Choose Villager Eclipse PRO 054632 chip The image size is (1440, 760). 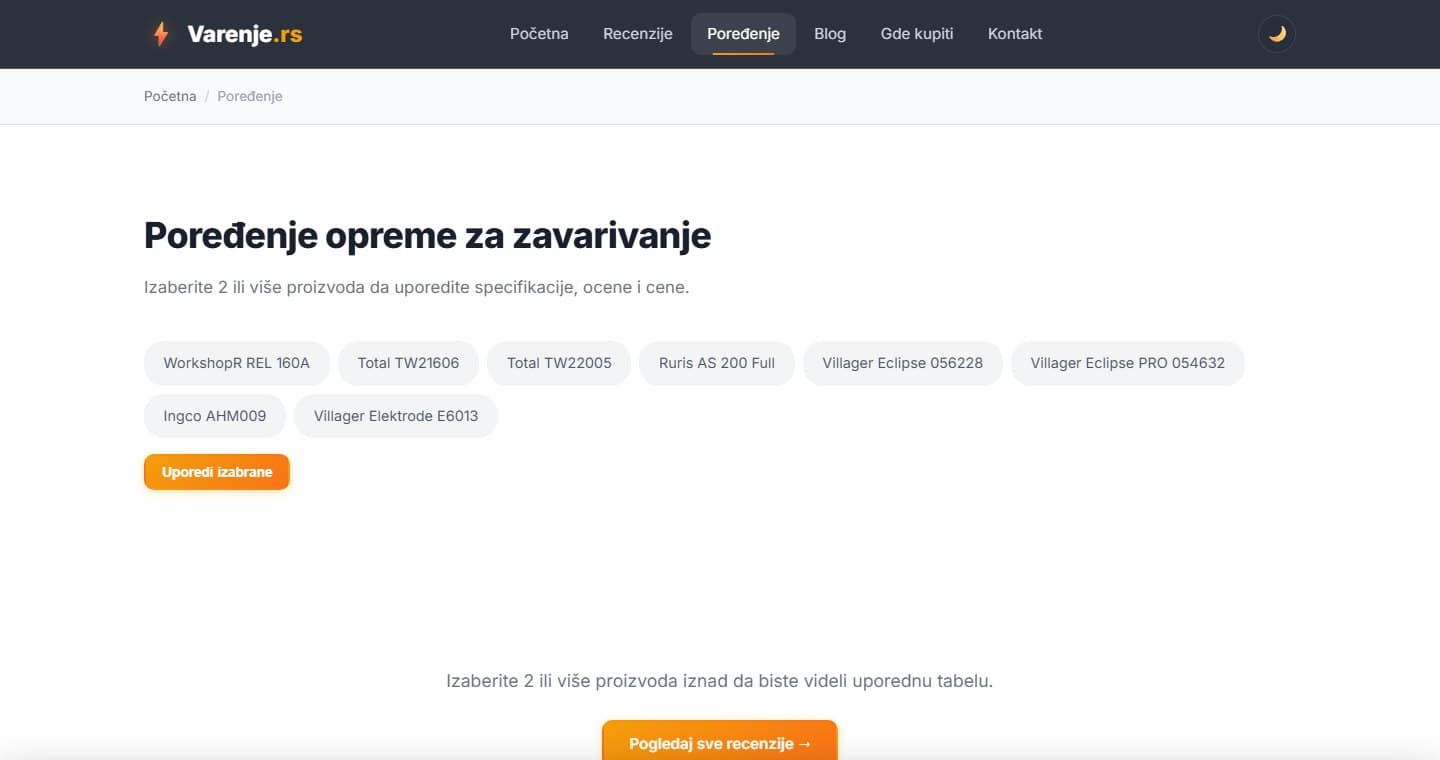(1128, 363)
